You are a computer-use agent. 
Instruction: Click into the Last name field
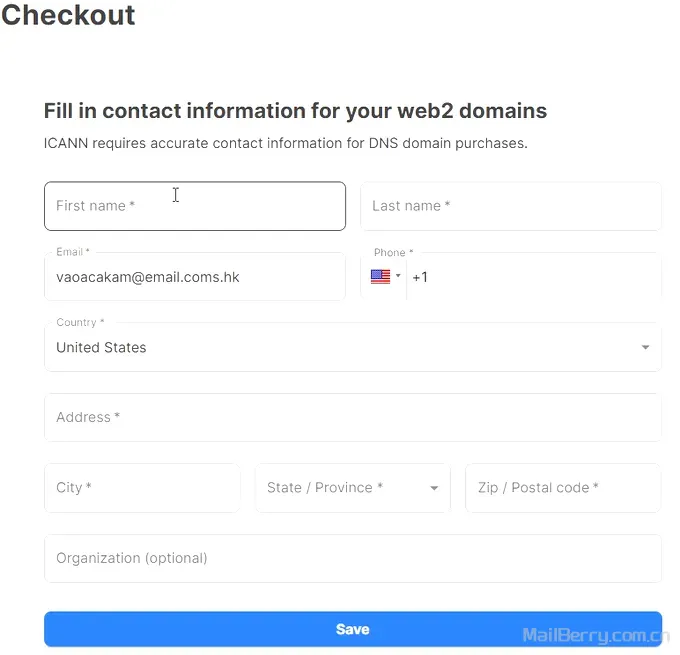click(x=511, y=206)
